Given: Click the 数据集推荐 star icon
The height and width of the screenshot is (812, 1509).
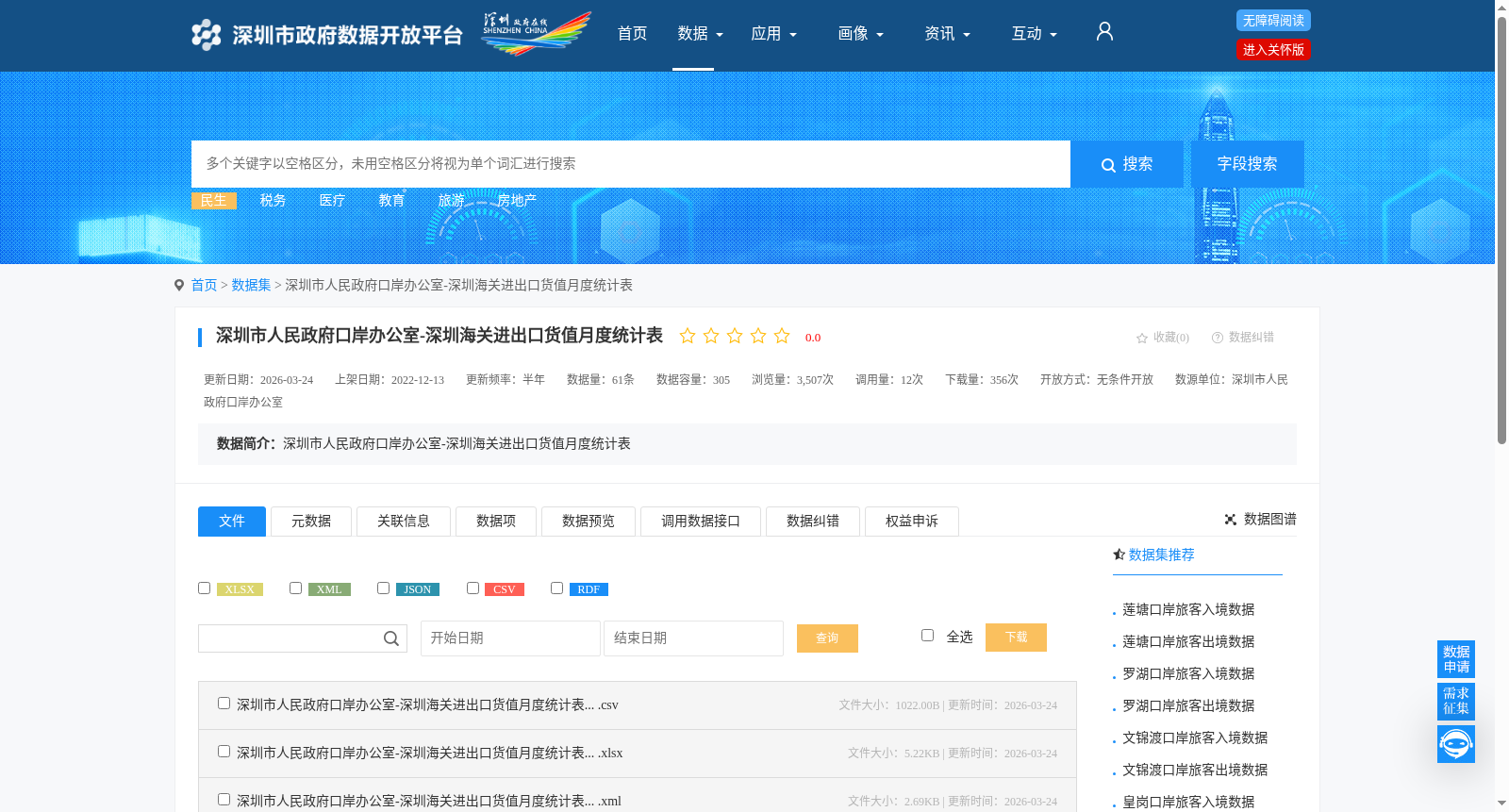Looking at the screenshot, I should point(1119,555).
